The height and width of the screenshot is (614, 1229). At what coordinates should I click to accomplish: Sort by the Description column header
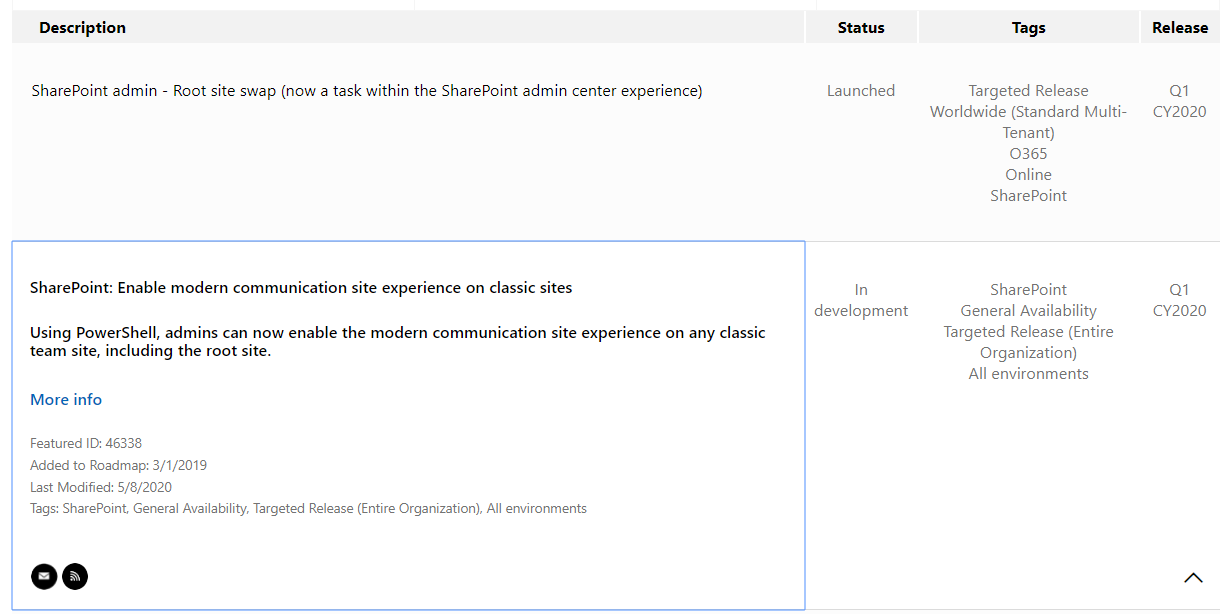[x=82, y=28]
